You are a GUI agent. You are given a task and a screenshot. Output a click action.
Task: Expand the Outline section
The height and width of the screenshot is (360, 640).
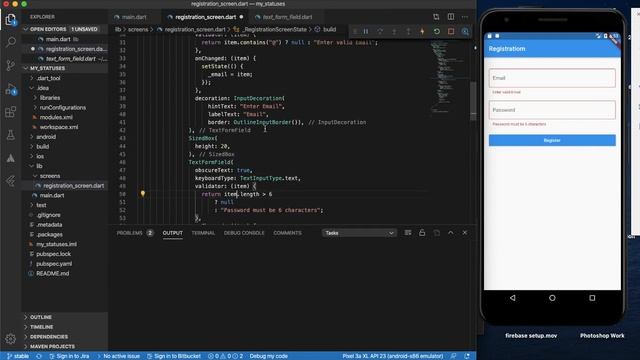64,317
